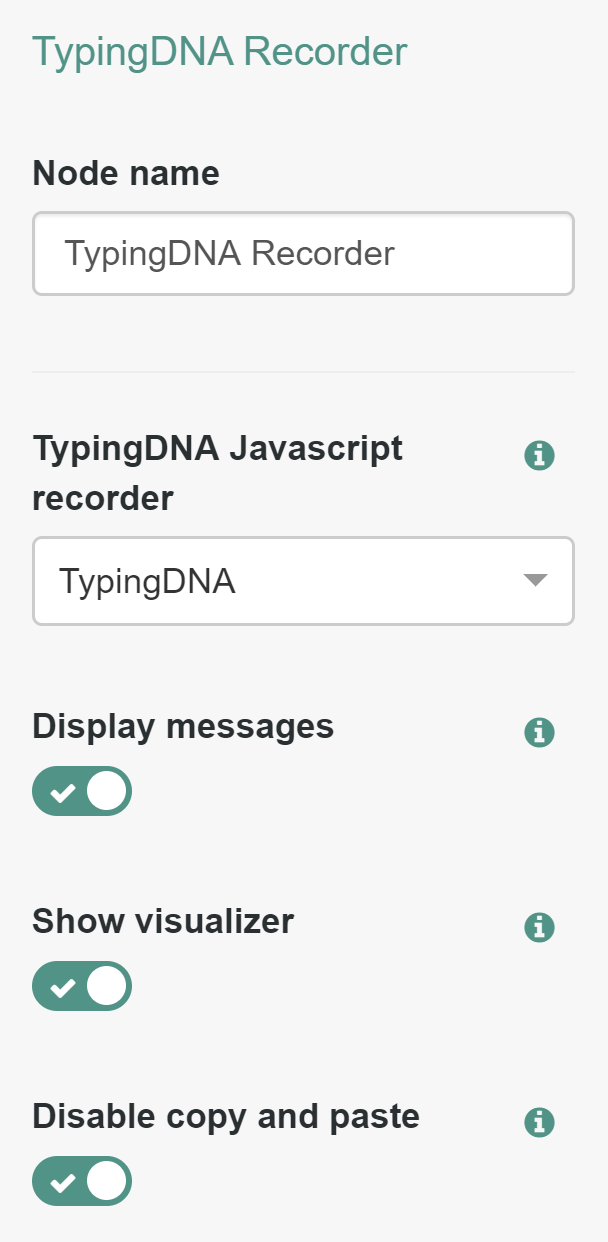Click the Display messages label text
Screen dimensions: 608x1242
[x=183, y=727]
